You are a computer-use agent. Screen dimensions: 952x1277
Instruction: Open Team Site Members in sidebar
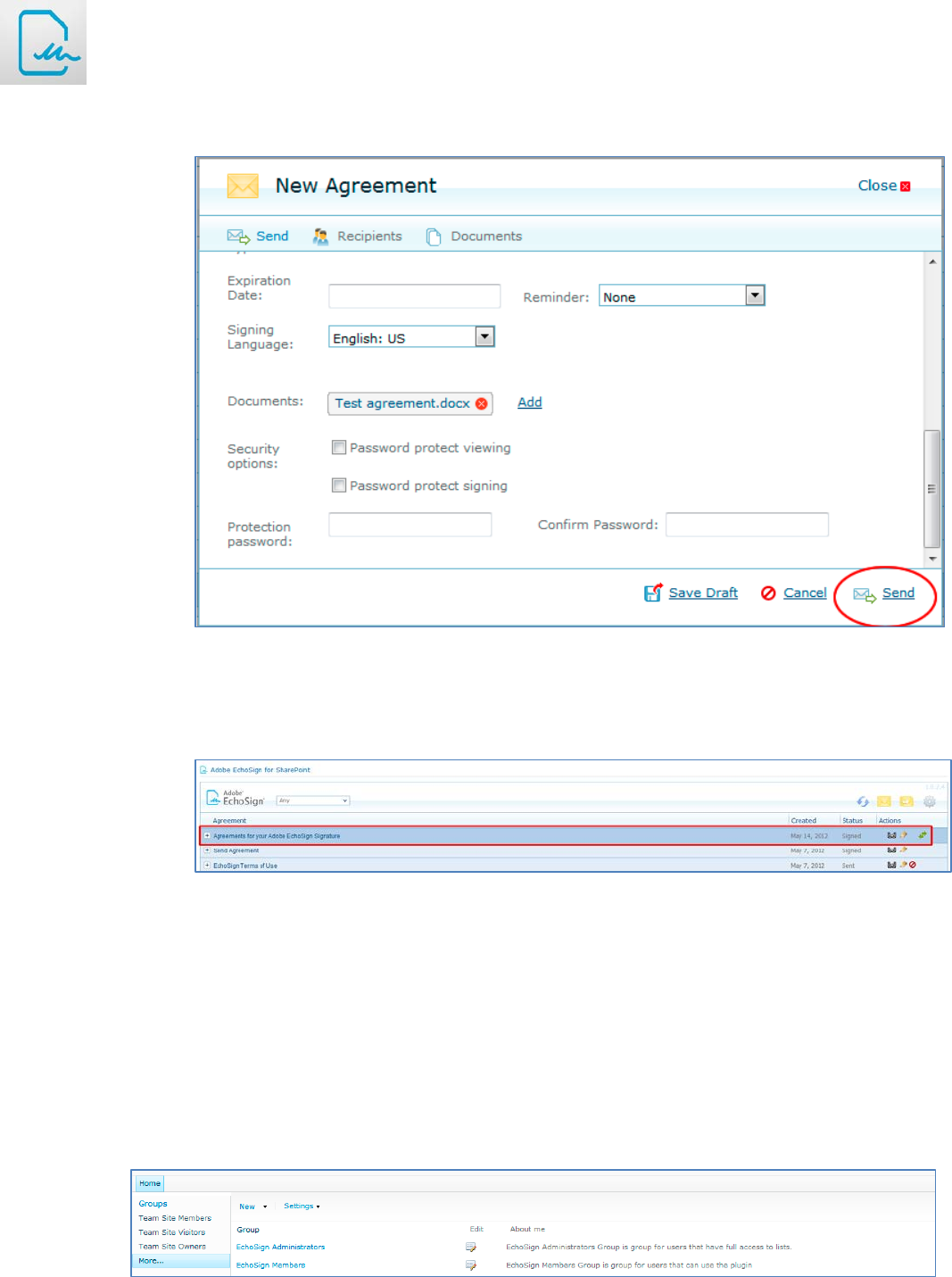[175, 1218]
